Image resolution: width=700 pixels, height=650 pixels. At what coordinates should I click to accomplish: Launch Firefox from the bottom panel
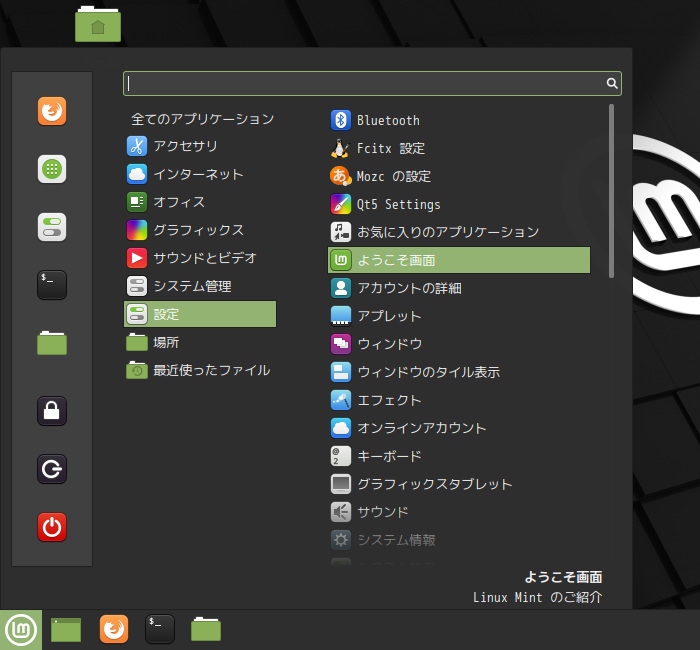click(x=114, y=629)
